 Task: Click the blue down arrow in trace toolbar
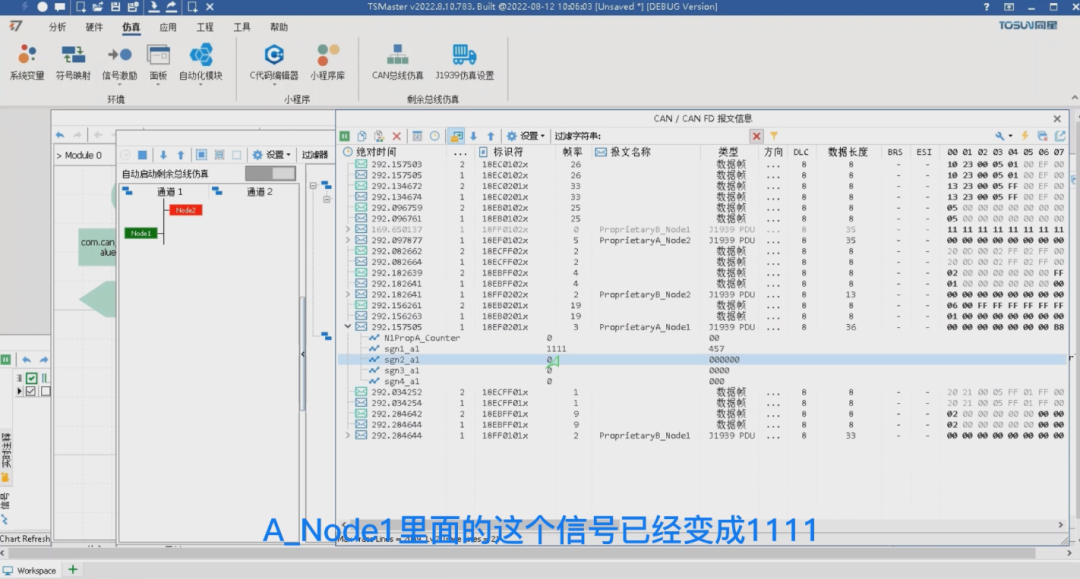(473, 136)
